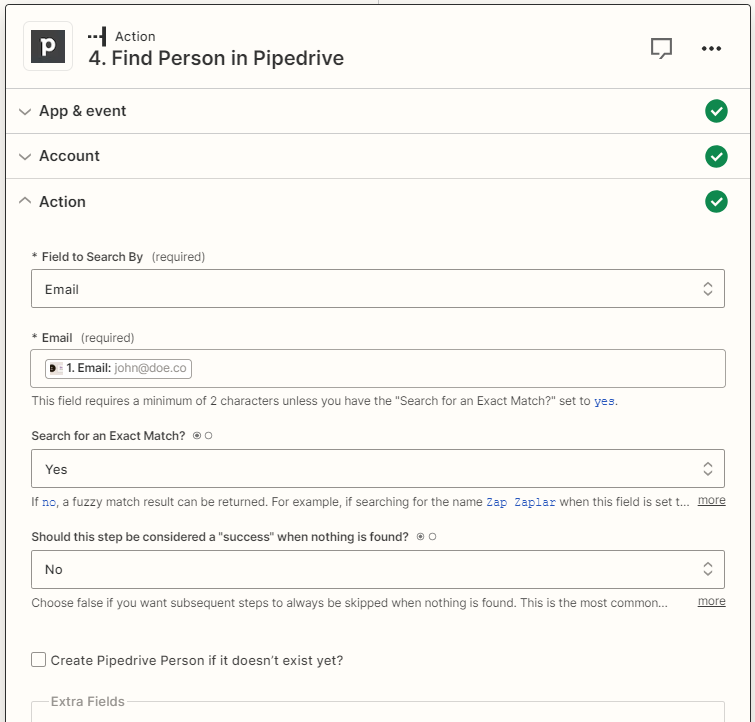The height and width of the screenshot is (722, 755).
Task: Click green checkmark beside App & event
Action: point(716,111)
